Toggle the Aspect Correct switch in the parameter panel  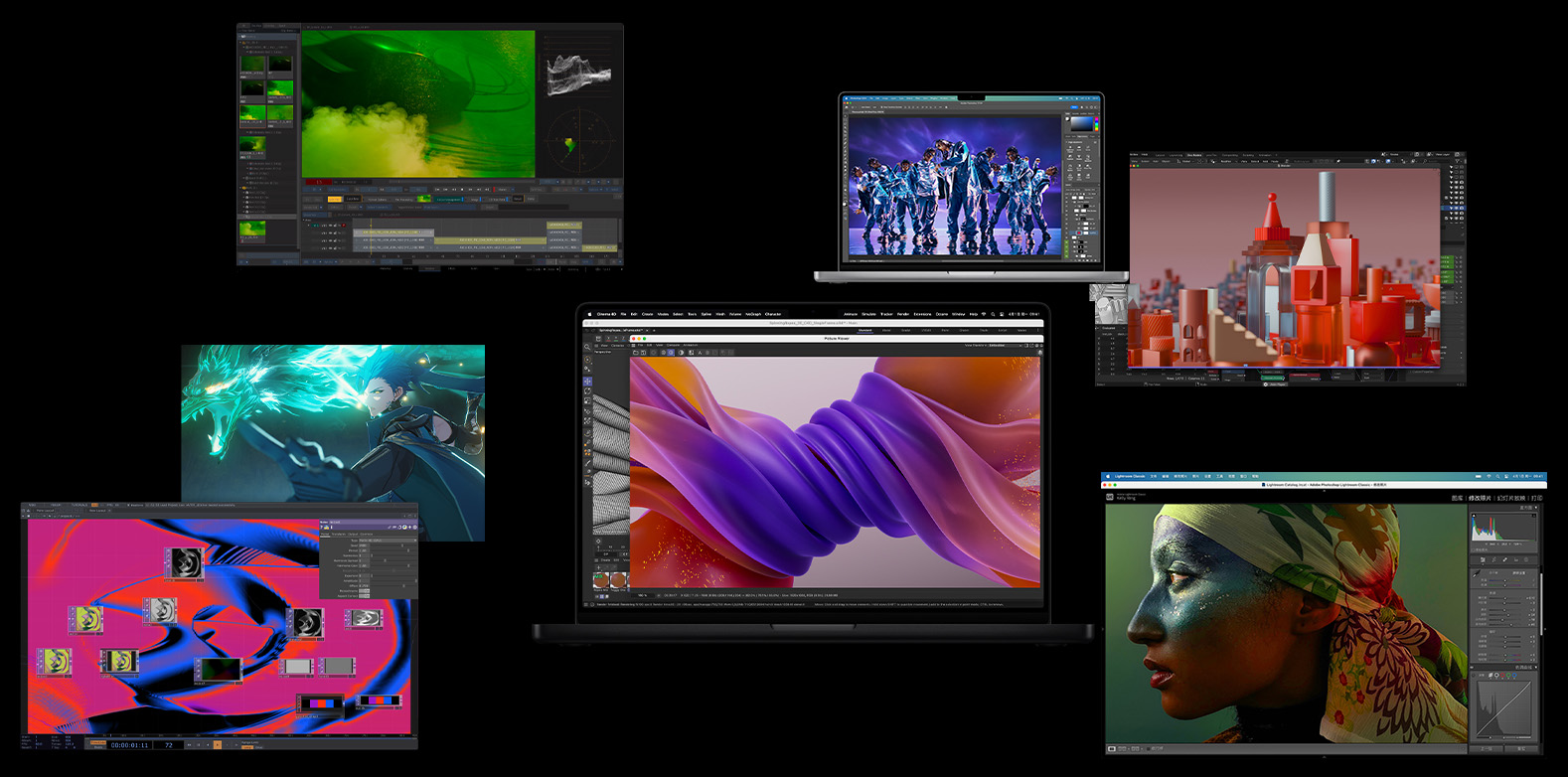[x=365, y=596]
